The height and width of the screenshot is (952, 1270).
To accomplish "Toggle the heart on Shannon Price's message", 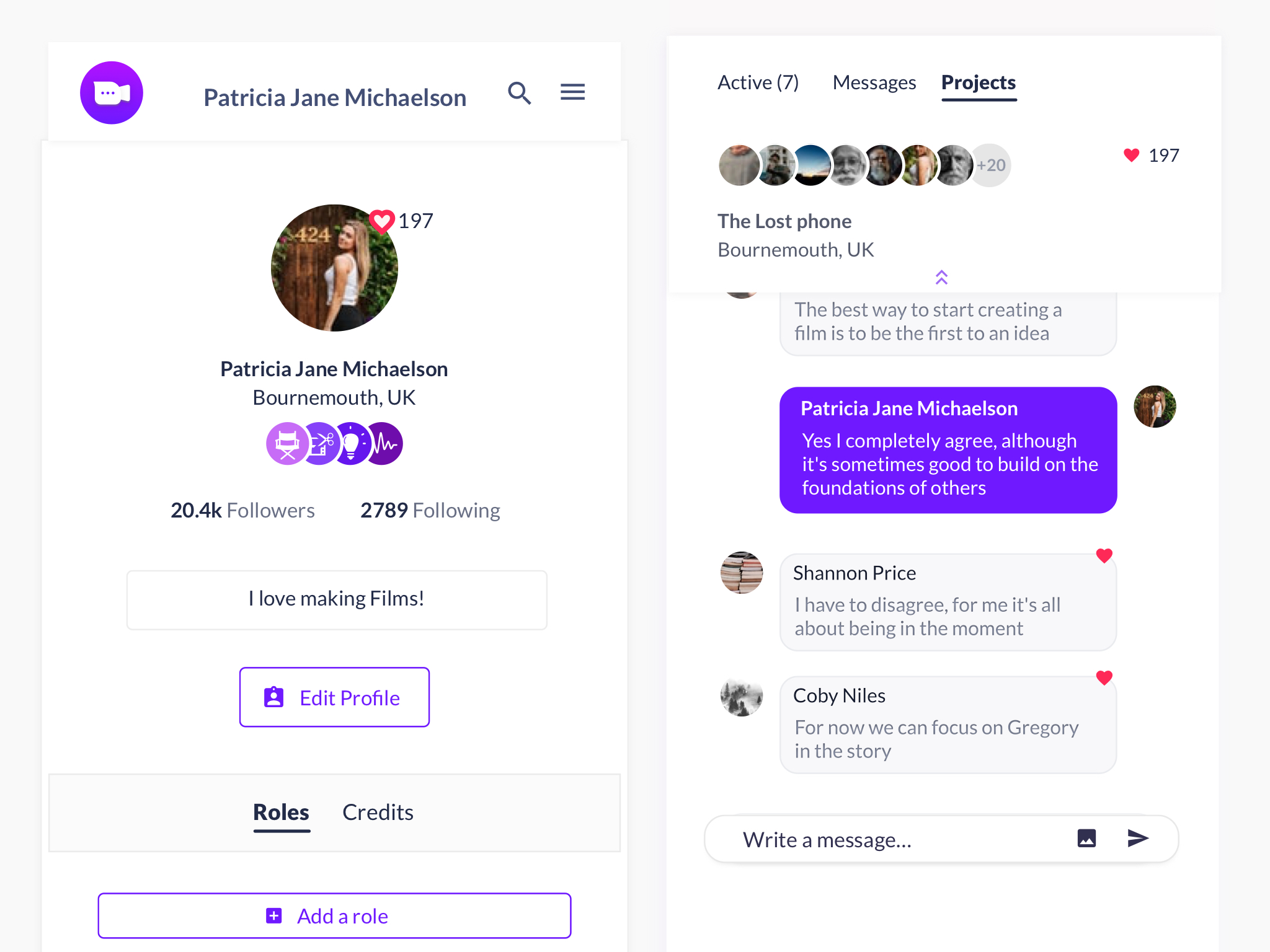I will 1104,555.
